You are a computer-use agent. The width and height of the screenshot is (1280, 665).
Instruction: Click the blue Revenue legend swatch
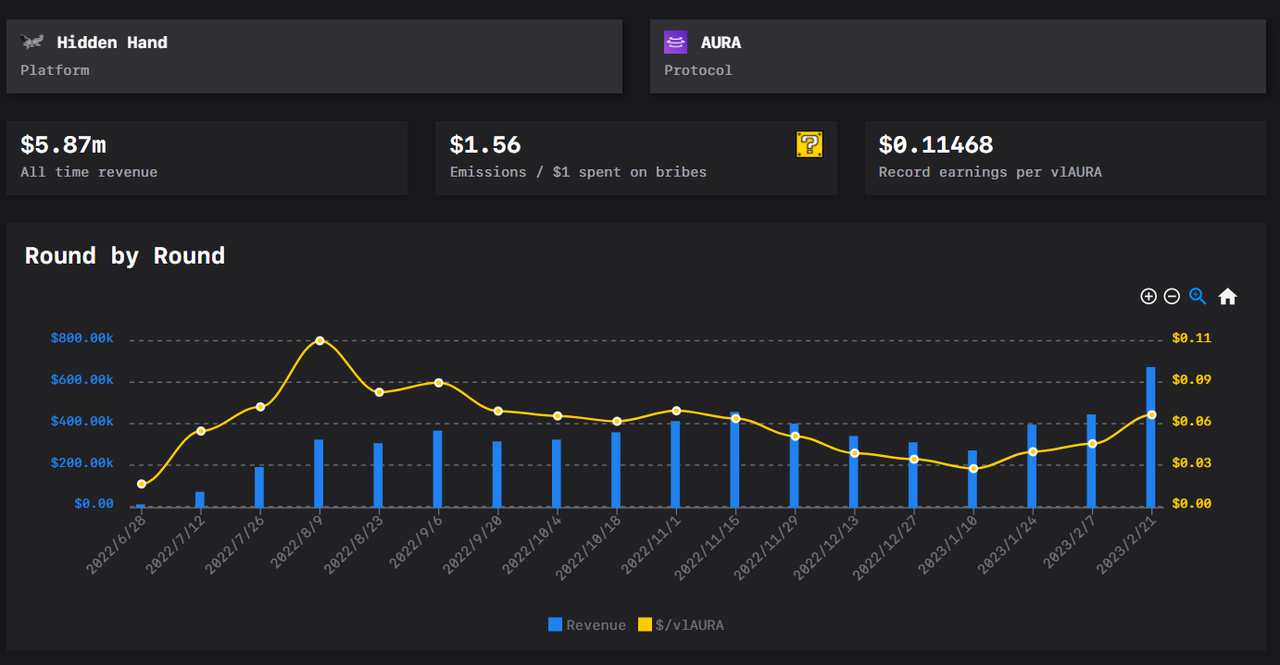pos(555,625)
